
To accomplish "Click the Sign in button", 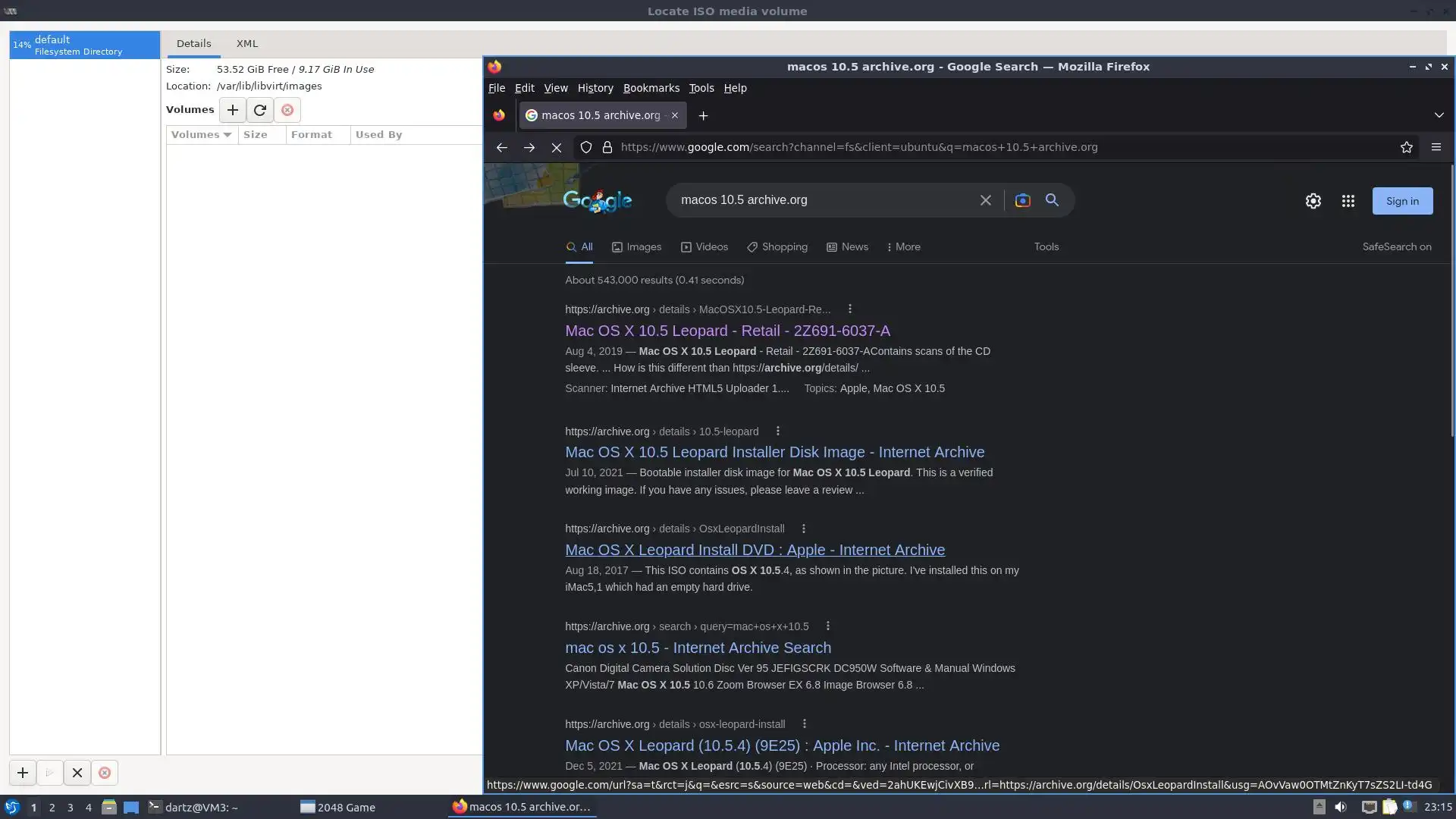I will coord(1401,201).
